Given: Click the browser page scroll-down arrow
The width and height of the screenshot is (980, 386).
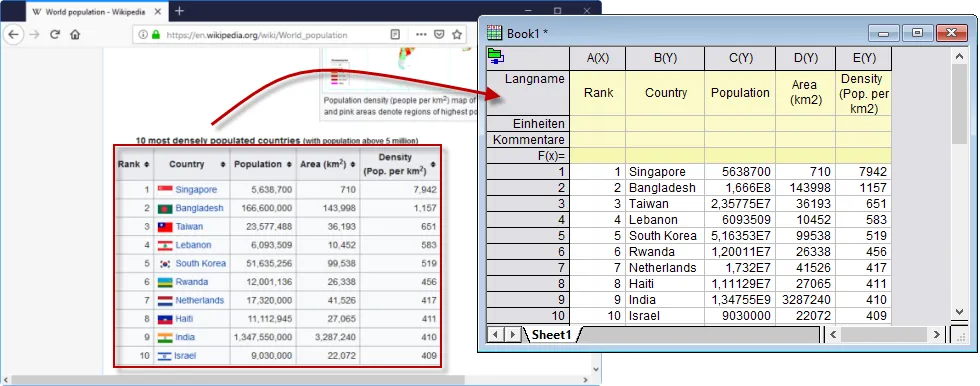Looking at the screenshot, I should [x=596, y=370].
